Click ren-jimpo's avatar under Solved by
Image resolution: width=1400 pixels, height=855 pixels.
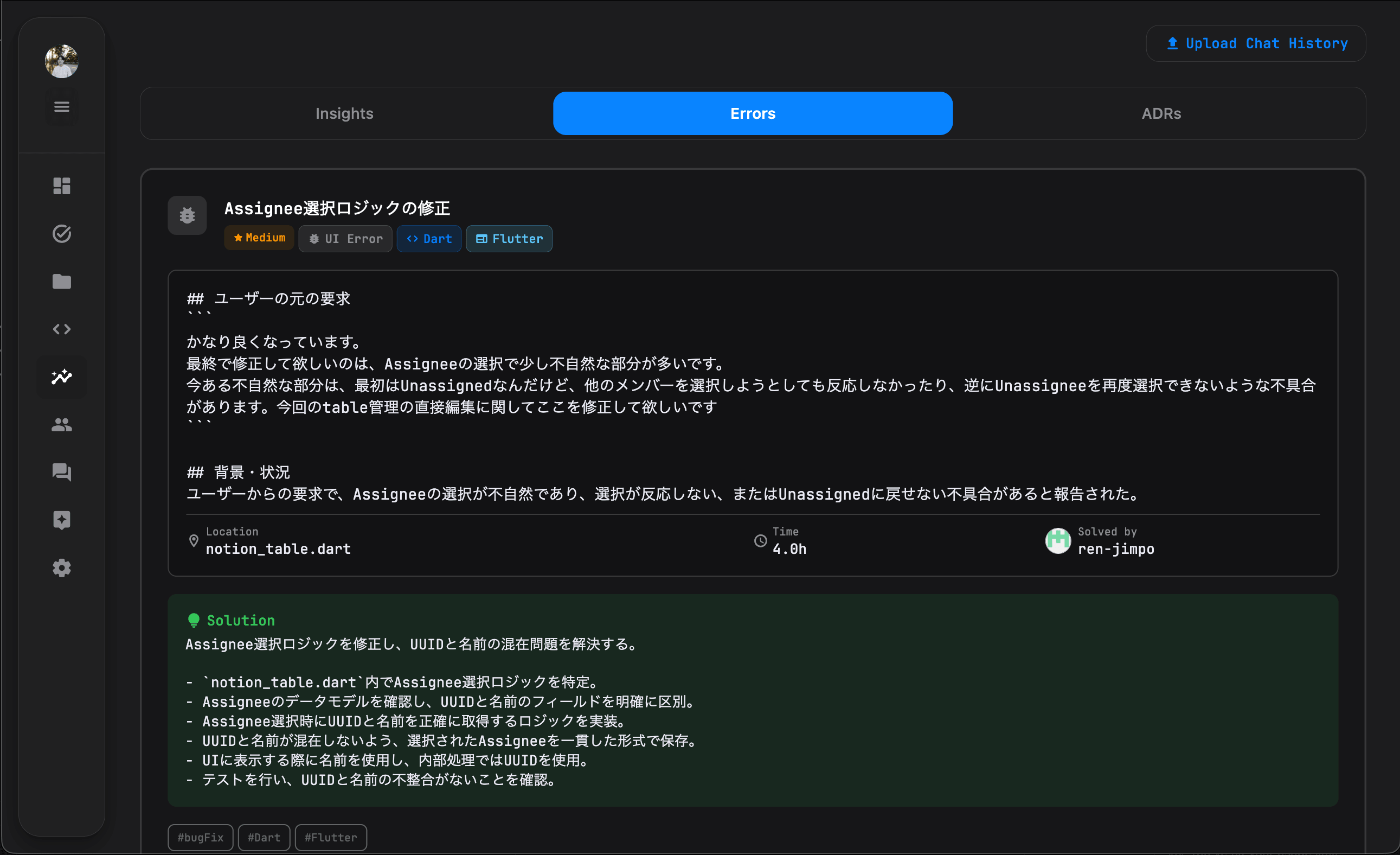pyautogui.click(x=1058, y=541)
